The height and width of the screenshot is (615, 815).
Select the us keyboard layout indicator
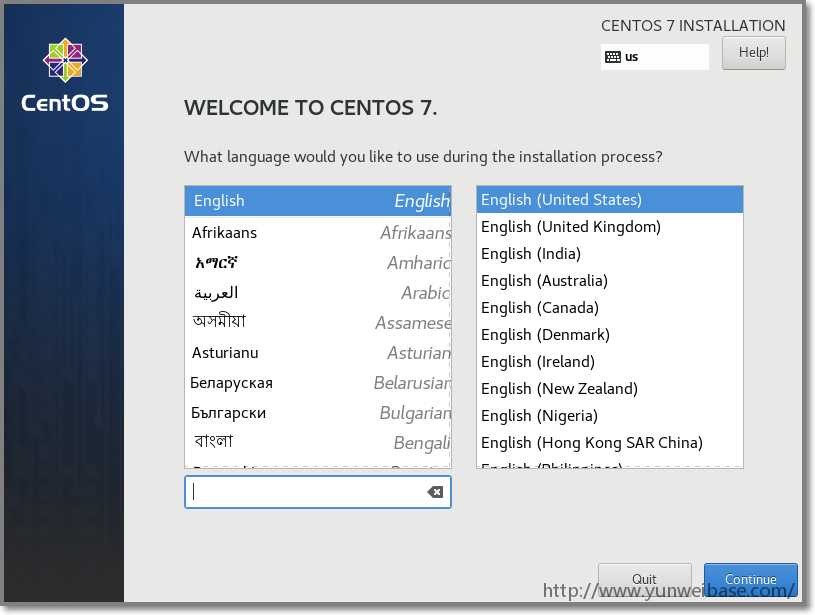pos(655,57)
